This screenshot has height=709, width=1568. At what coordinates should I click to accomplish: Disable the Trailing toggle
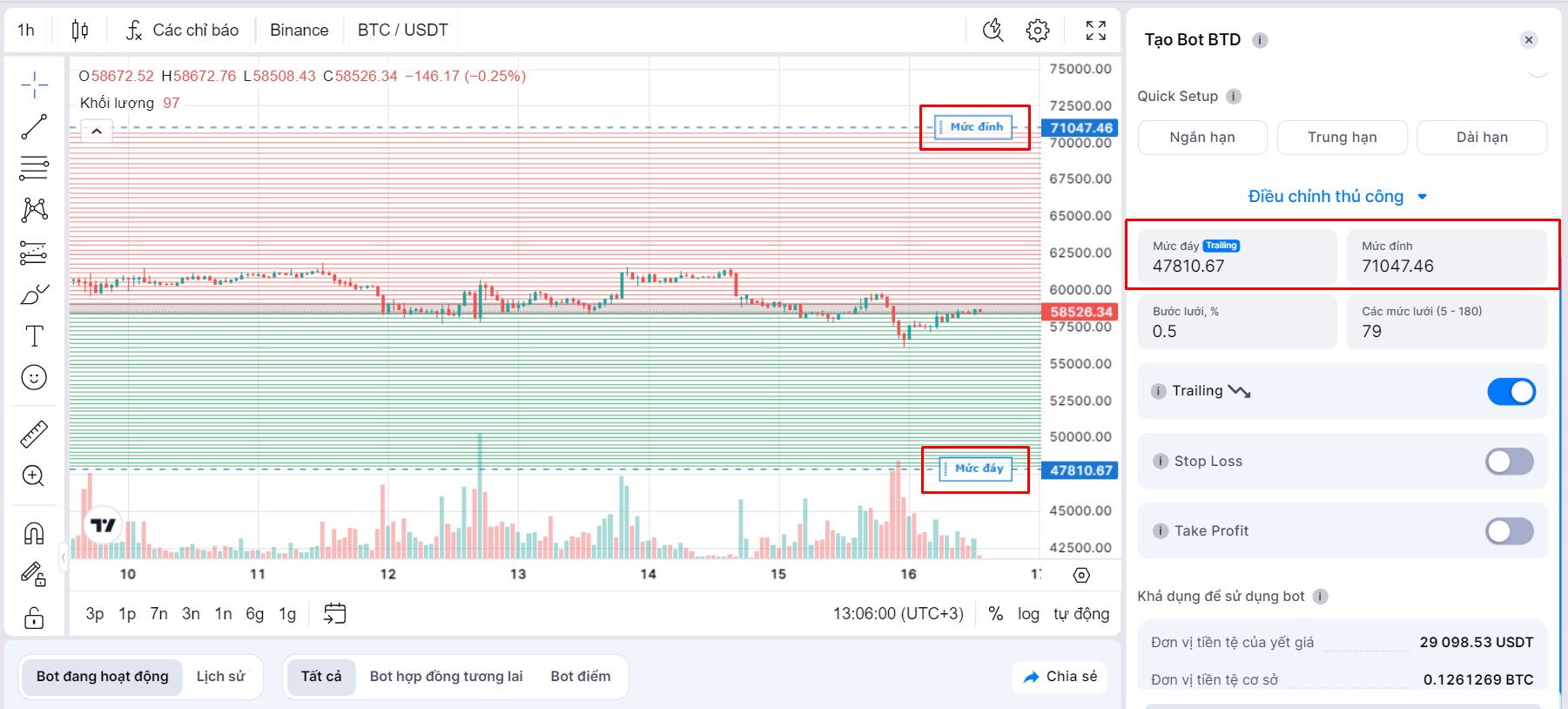1511,392
